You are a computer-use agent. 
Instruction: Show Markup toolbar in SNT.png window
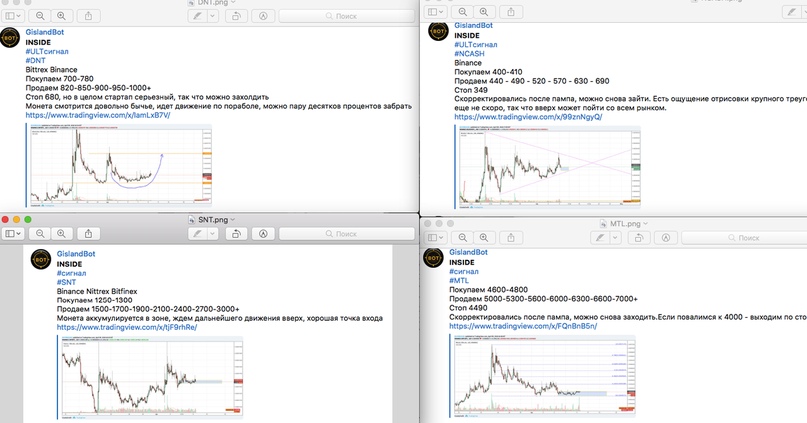263,234
